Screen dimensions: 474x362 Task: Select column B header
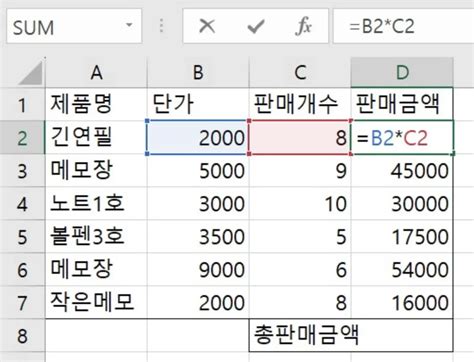tap(198, 72)
